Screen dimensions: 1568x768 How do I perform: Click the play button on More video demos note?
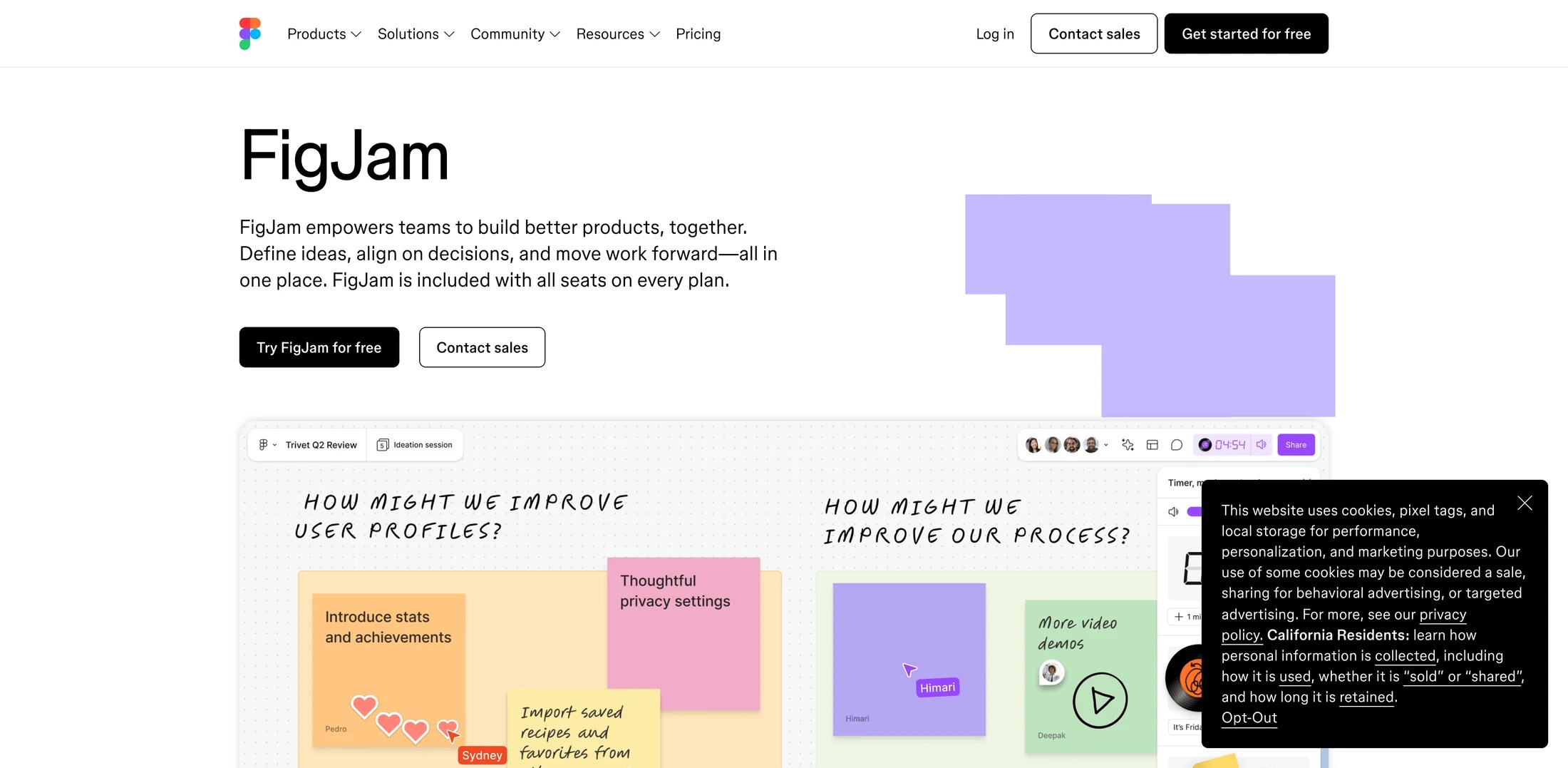coord(1100,700)
